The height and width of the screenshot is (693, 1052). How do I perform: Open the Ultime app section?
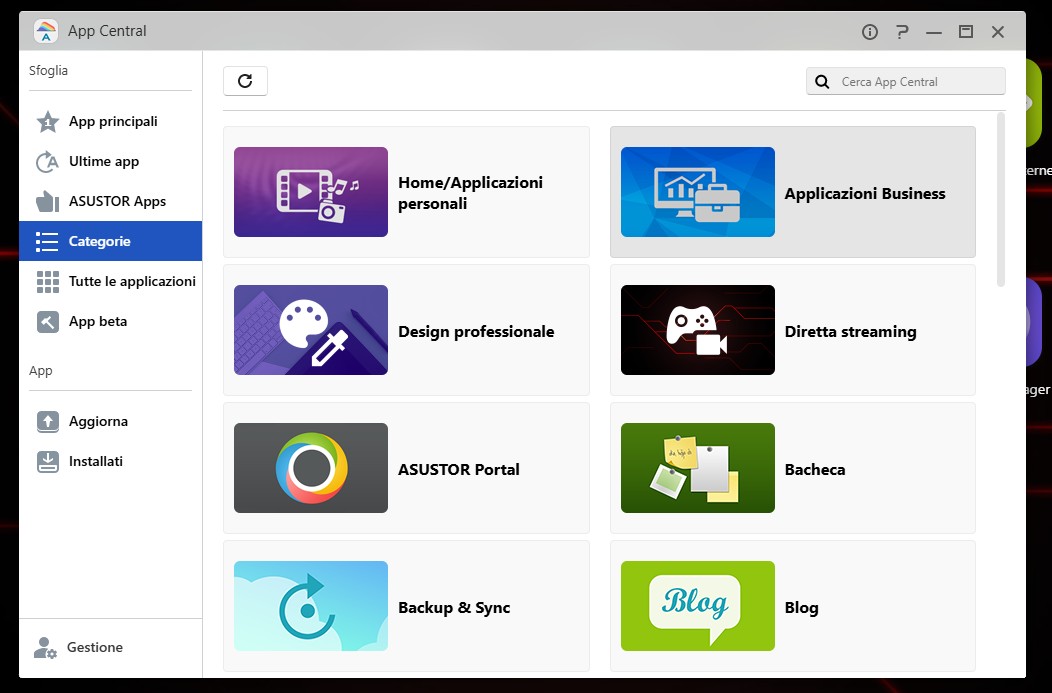[x=104, y=162]
